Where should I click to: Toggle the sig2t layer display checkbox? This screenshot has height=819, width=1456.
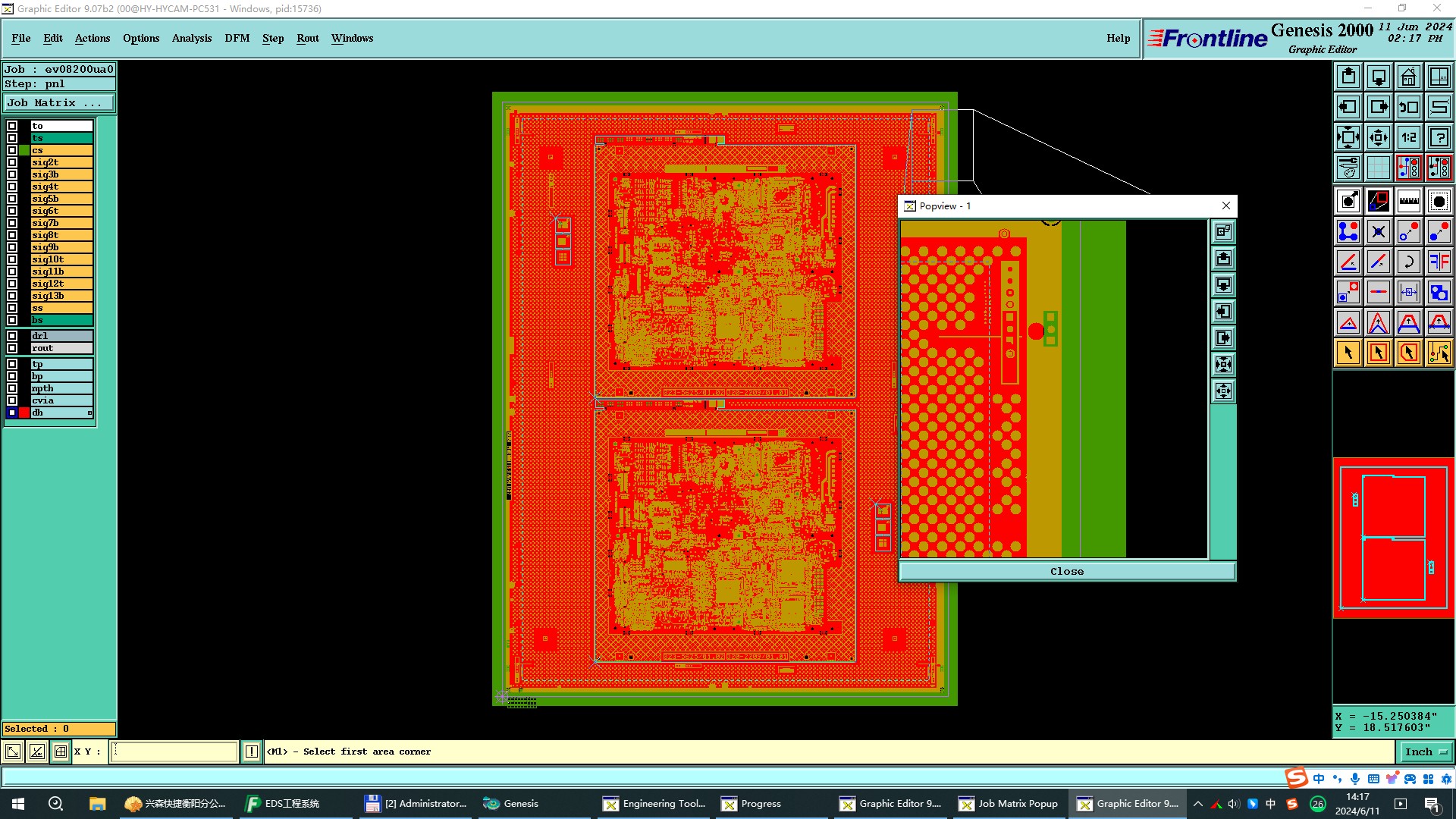(x=12, y=162)
